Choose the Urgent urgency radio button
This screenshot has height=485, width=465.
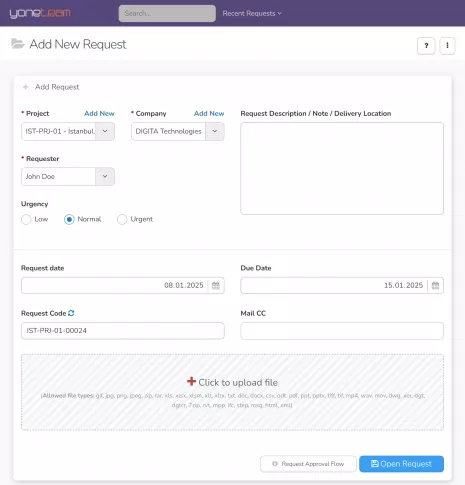(x=122, y=219)
